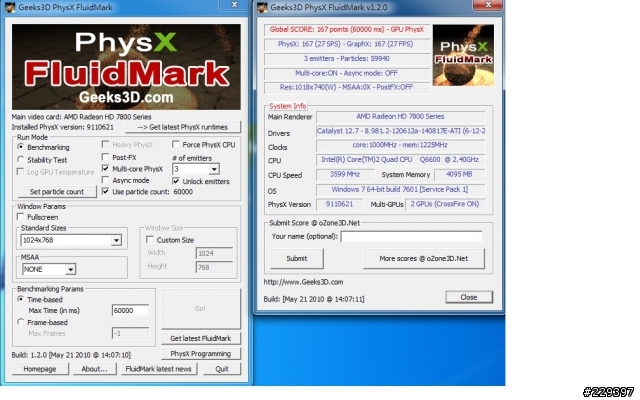
Task: Click the Res:1018x740 MSAA result field
Action: [x=347, y=87]
